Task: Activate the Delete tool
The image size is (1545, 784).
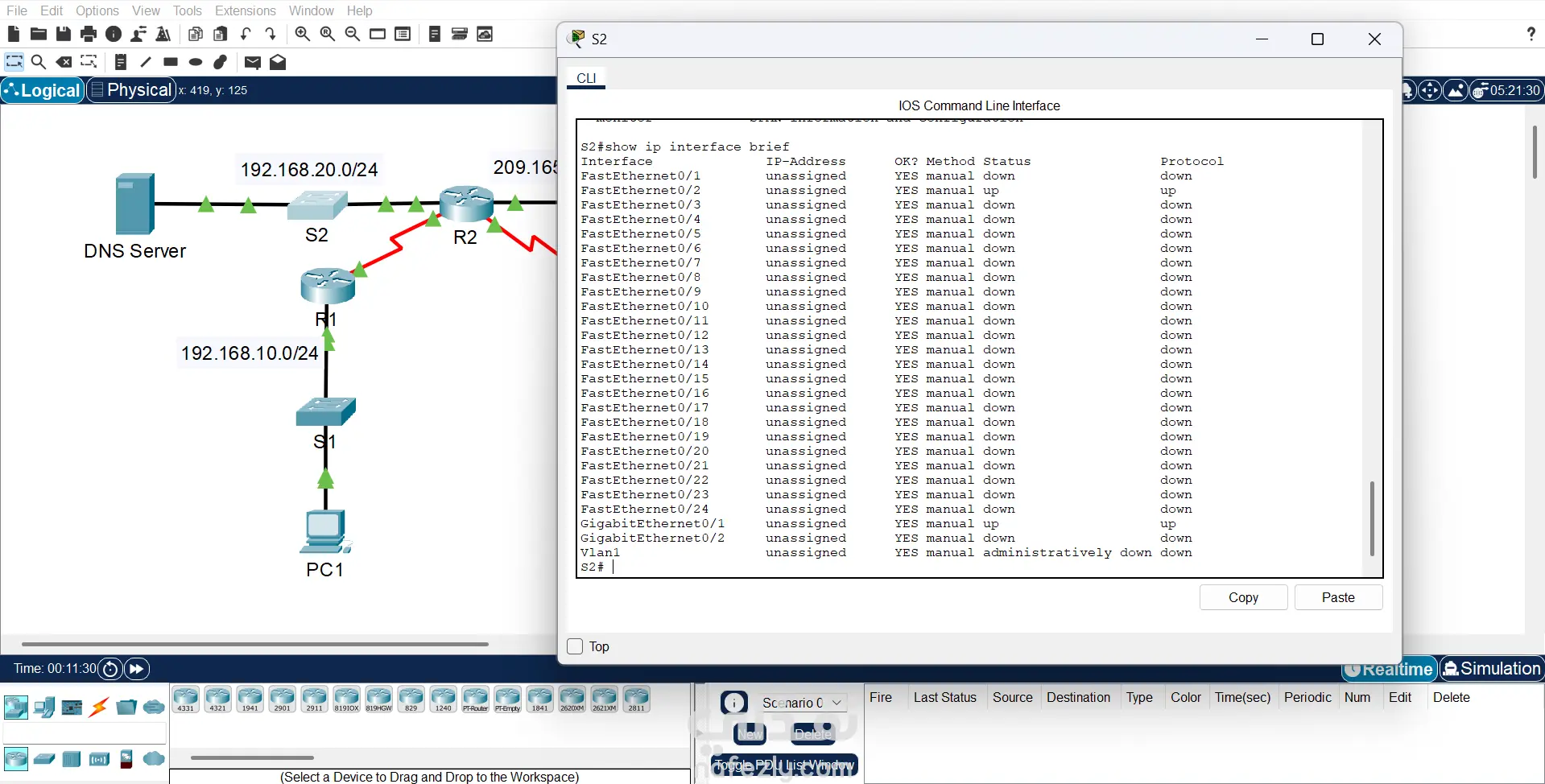Action: click(64, 62)
